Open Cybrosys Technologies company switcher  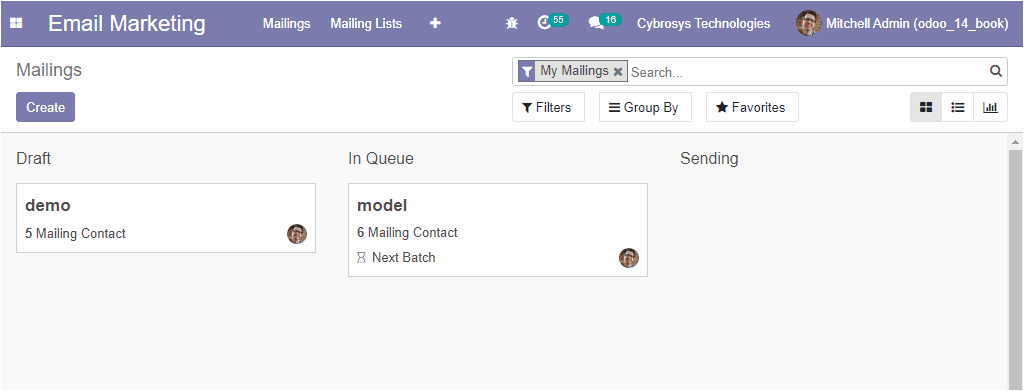pyautogui.click(x=703, y=23)
